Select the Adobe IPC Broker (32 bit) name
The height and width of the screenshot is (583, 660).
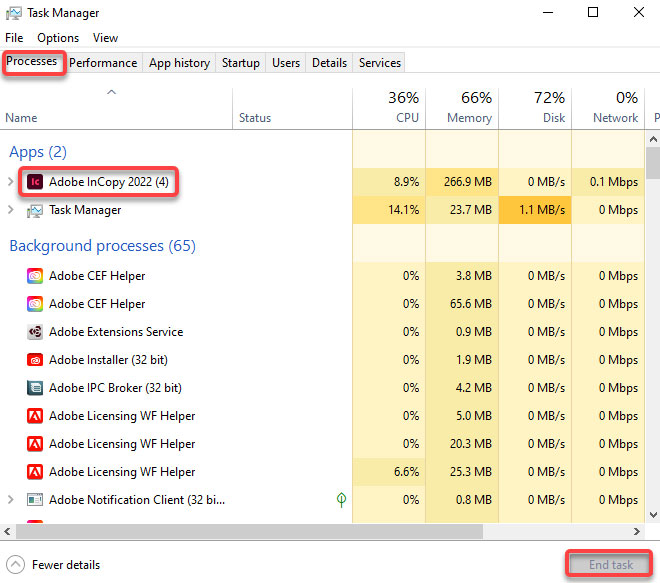pos(115,388)
